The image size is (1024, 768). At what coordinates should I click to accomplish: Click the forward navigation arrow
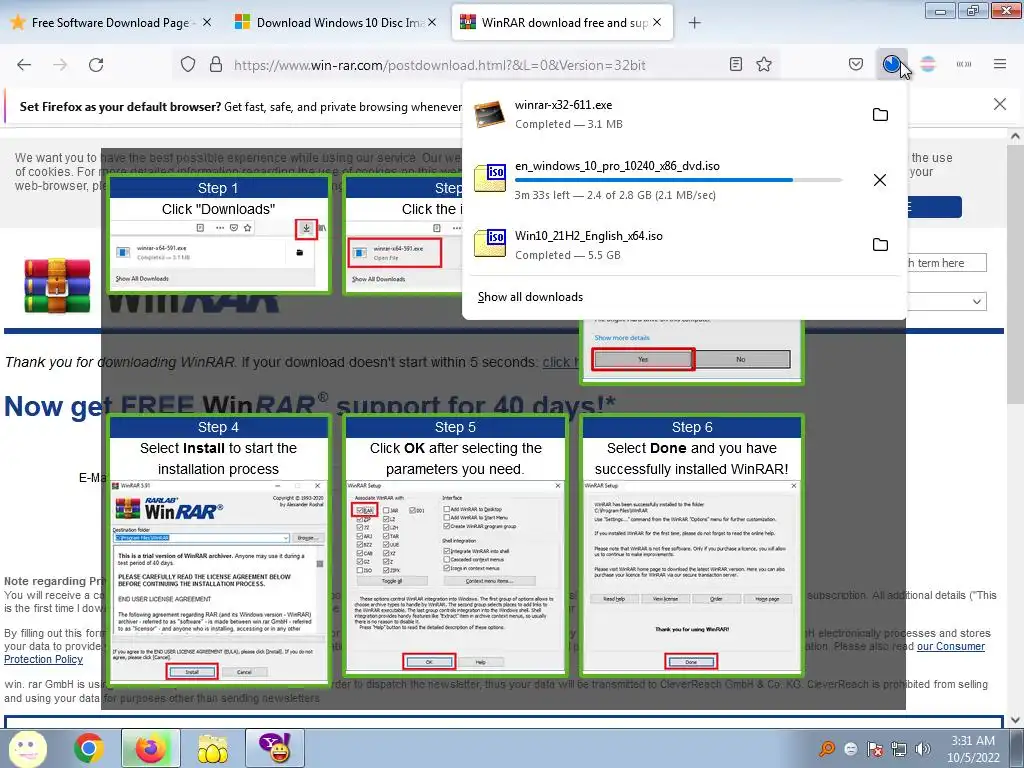[x=60, y=65]
